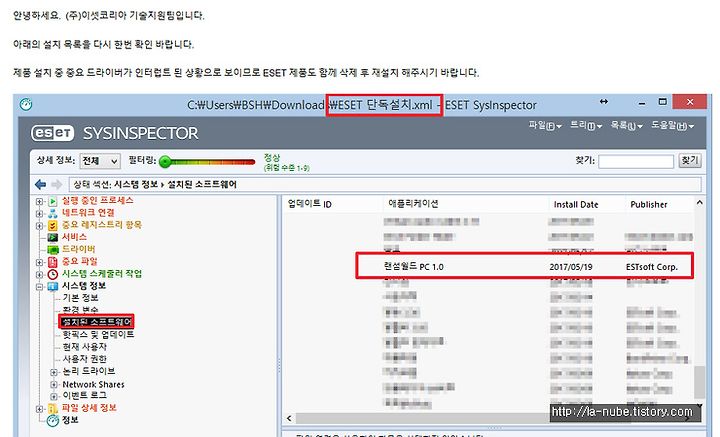This screenshot has width=720, height=437.
Task: Go back with the blue left arrow
Action: (x=40, y=185)
